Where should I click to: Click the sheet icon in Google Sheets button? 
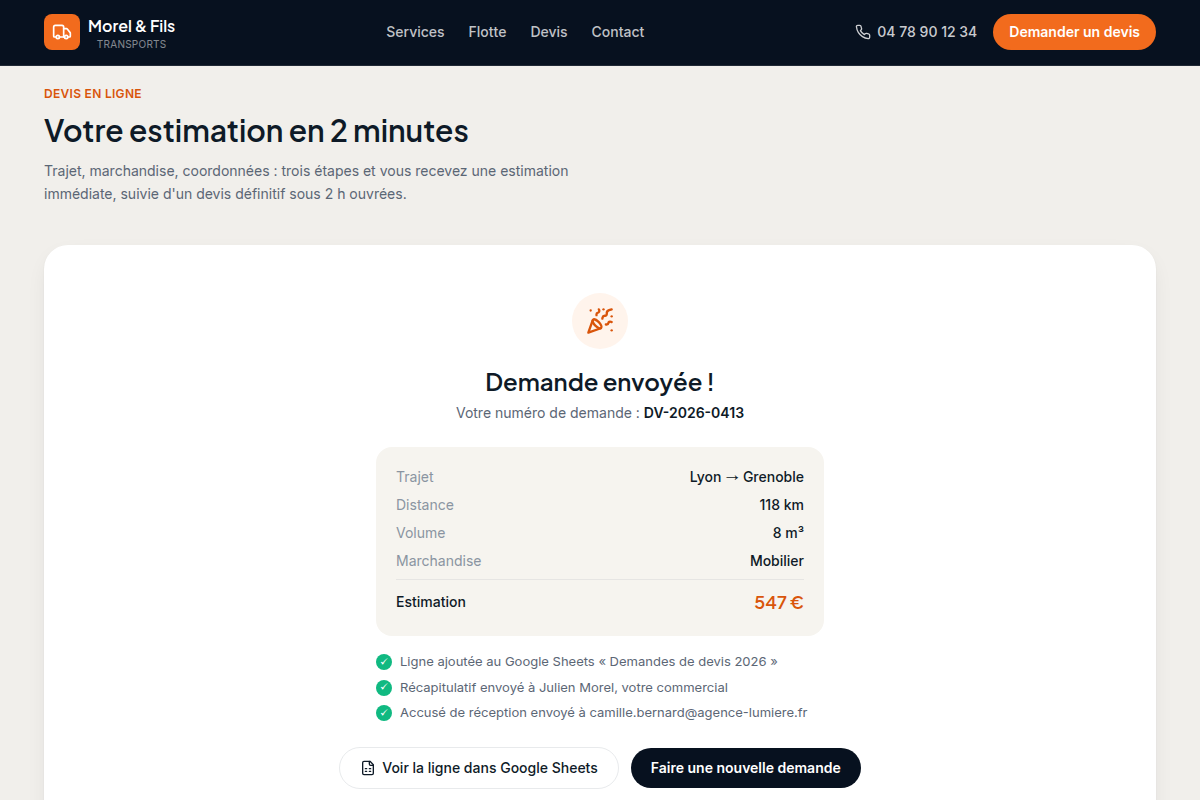click(x=368, y=768)
